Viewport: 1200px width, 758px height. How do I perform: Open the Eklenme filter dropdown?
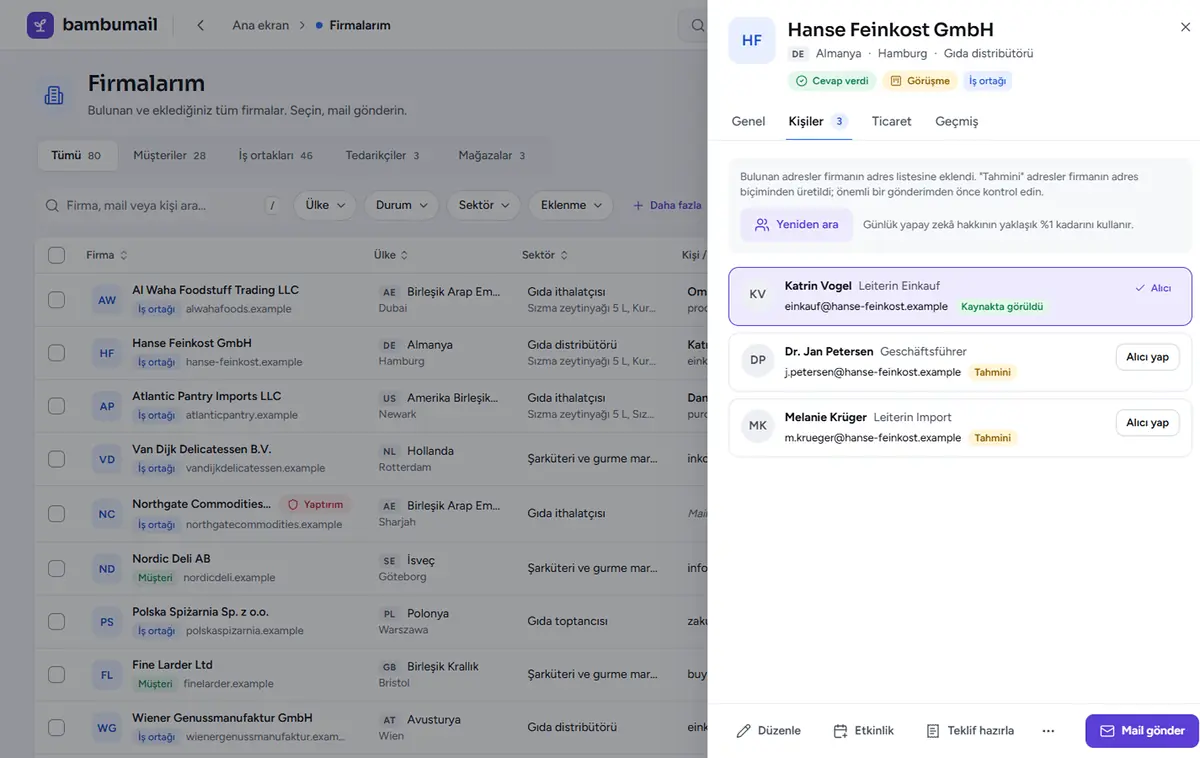[x=571, y=205]
